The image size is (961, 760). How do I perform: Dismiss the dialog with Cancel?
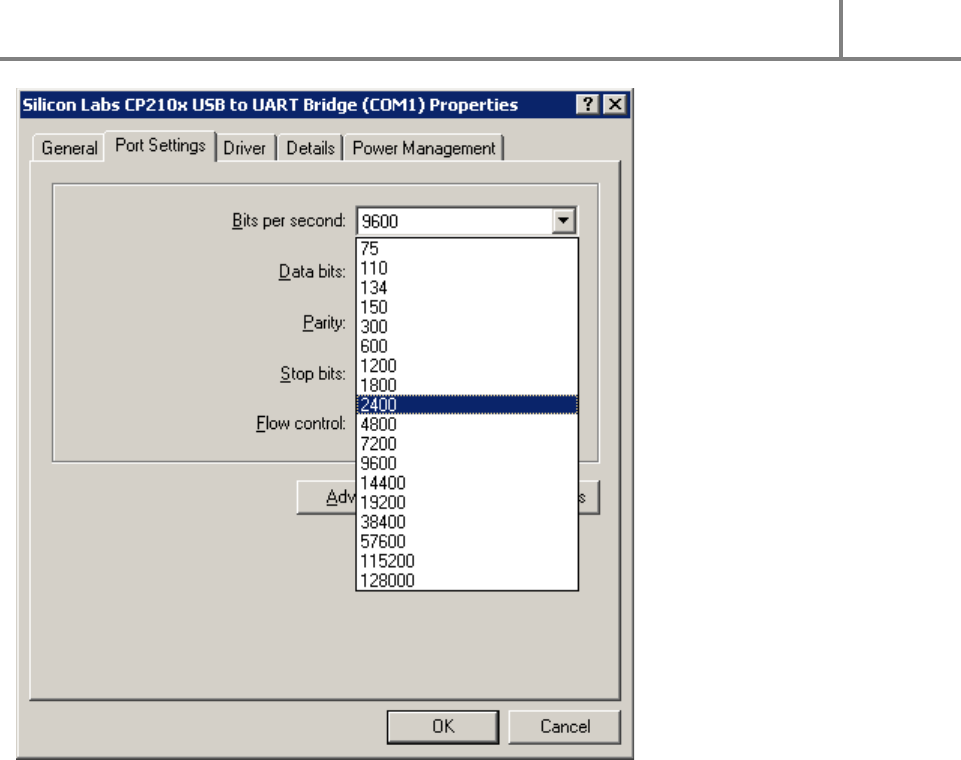(564, 727)
